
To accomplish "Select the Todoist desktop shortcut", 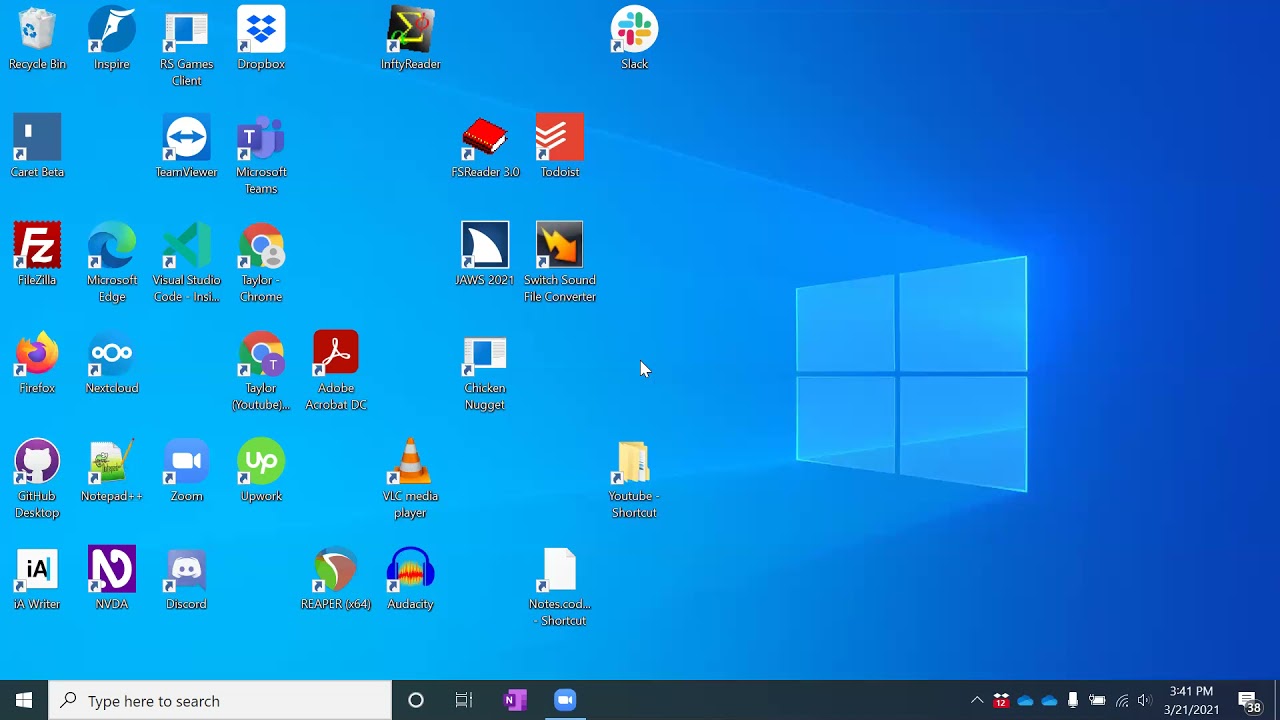I will point(559,148).
